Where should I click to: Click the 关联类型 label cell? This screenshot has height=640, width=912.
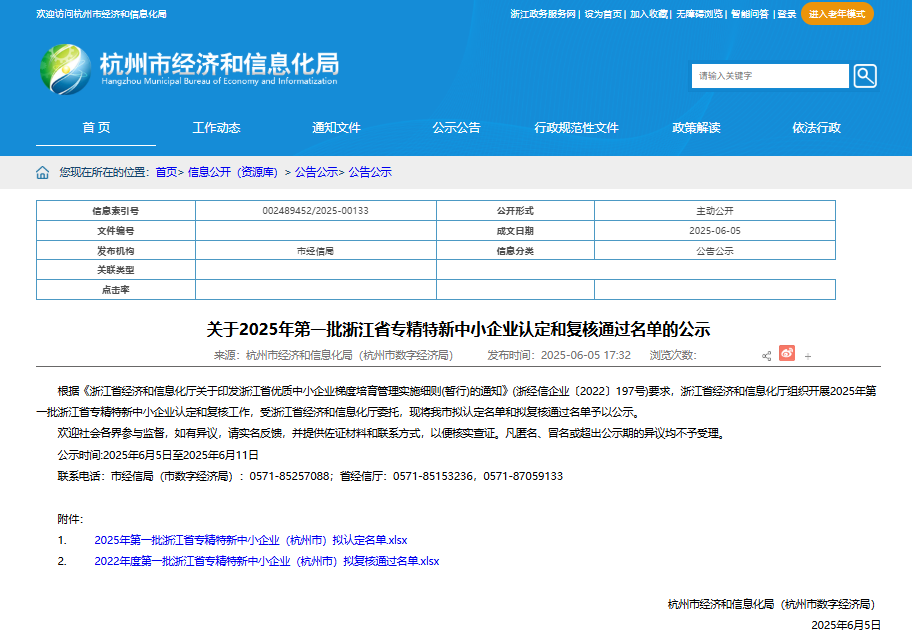tap(116, 270)
